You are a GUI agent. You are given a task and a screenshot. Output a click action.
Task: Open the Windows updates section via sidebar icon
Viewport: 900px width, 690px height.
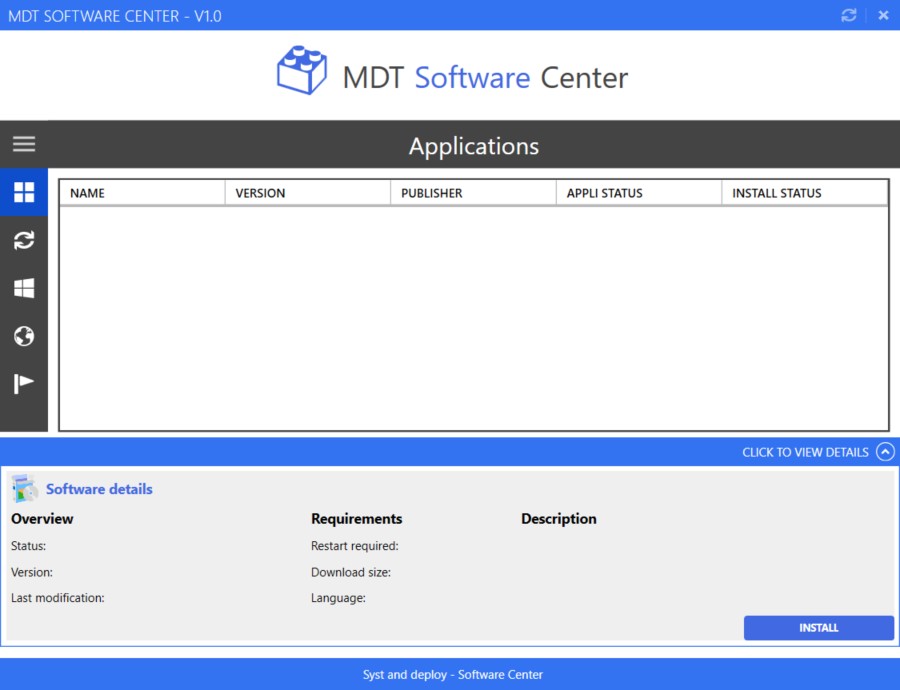point(23,288)
